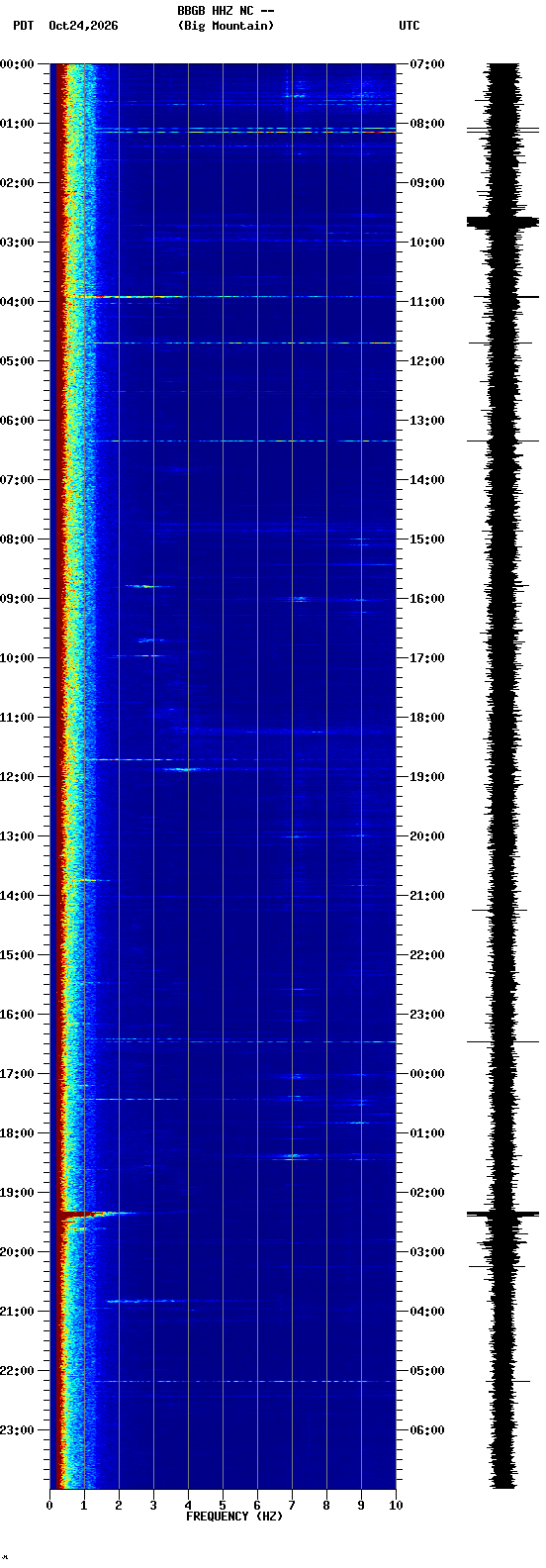
Task: Select the PDT axis '03:00' label
Action: click(17, 243)
